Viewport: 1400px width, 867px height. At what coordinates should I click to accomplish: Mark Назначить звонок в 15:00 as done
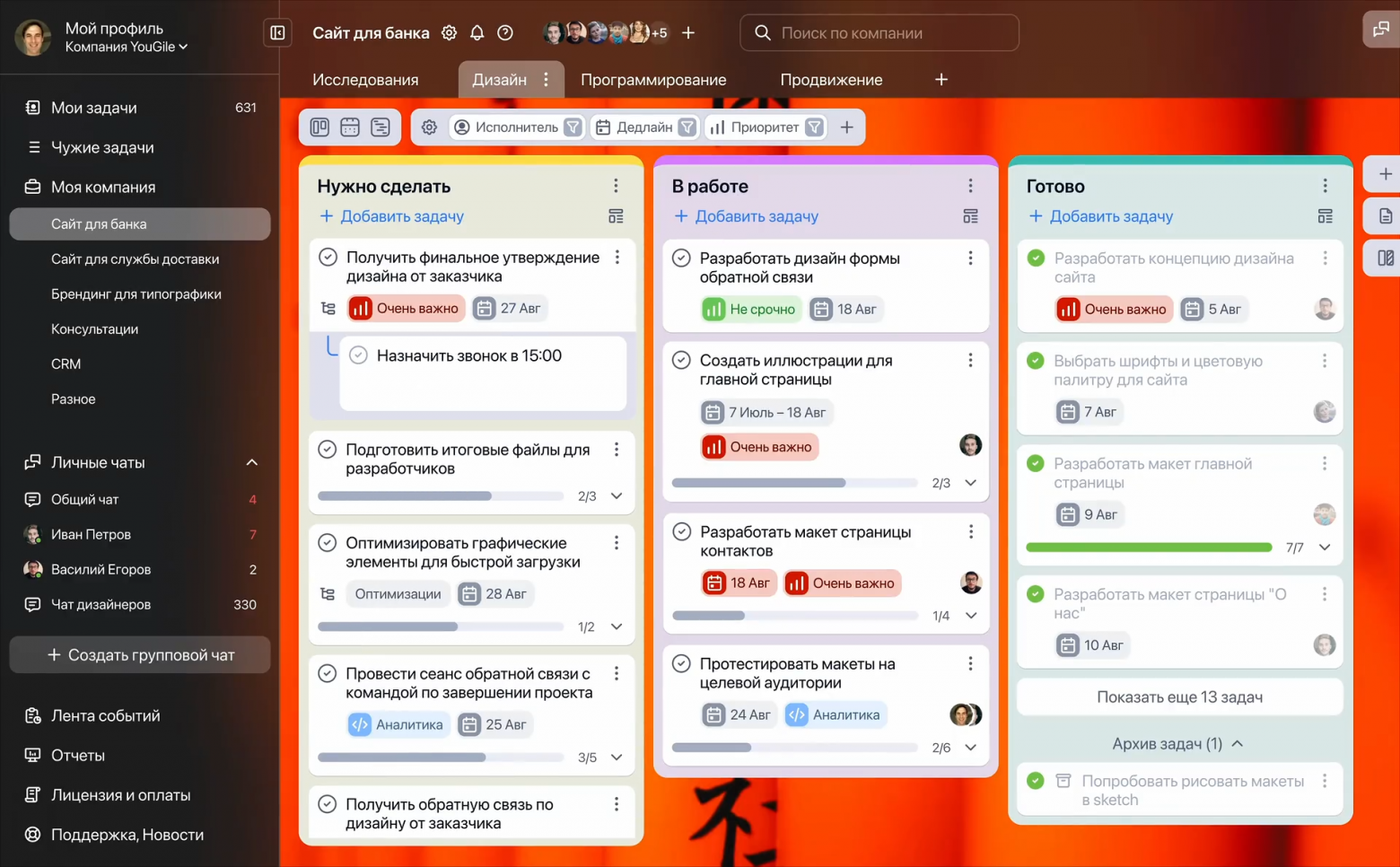click(x=358, y=355)
